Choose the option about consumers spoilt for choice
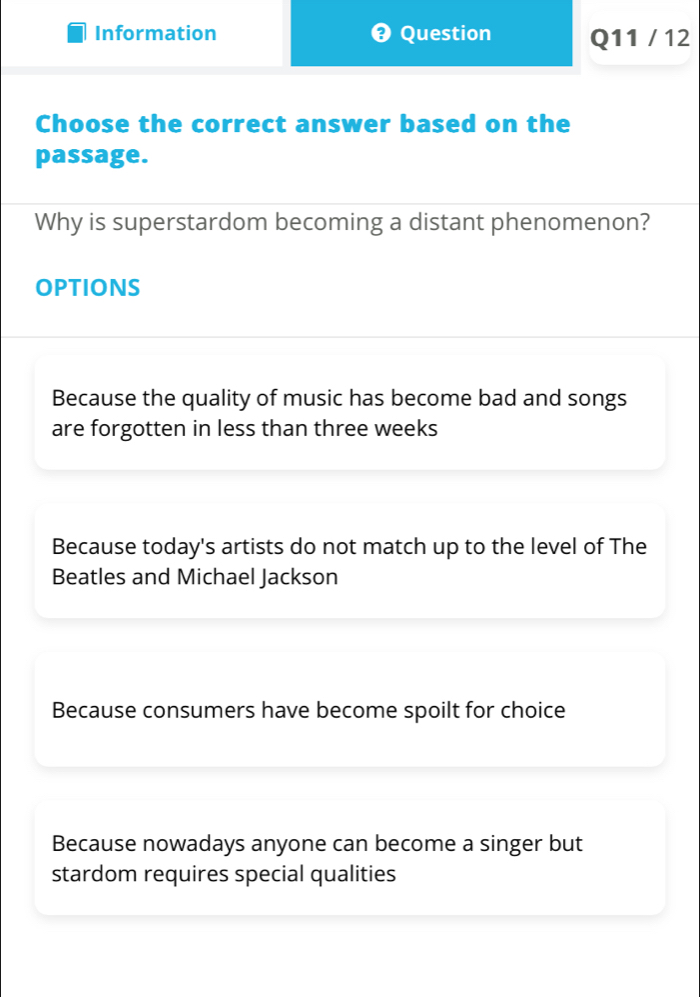The width and height of the screenshot is (700, 997). pyautogui.click(x=350, y=710)
